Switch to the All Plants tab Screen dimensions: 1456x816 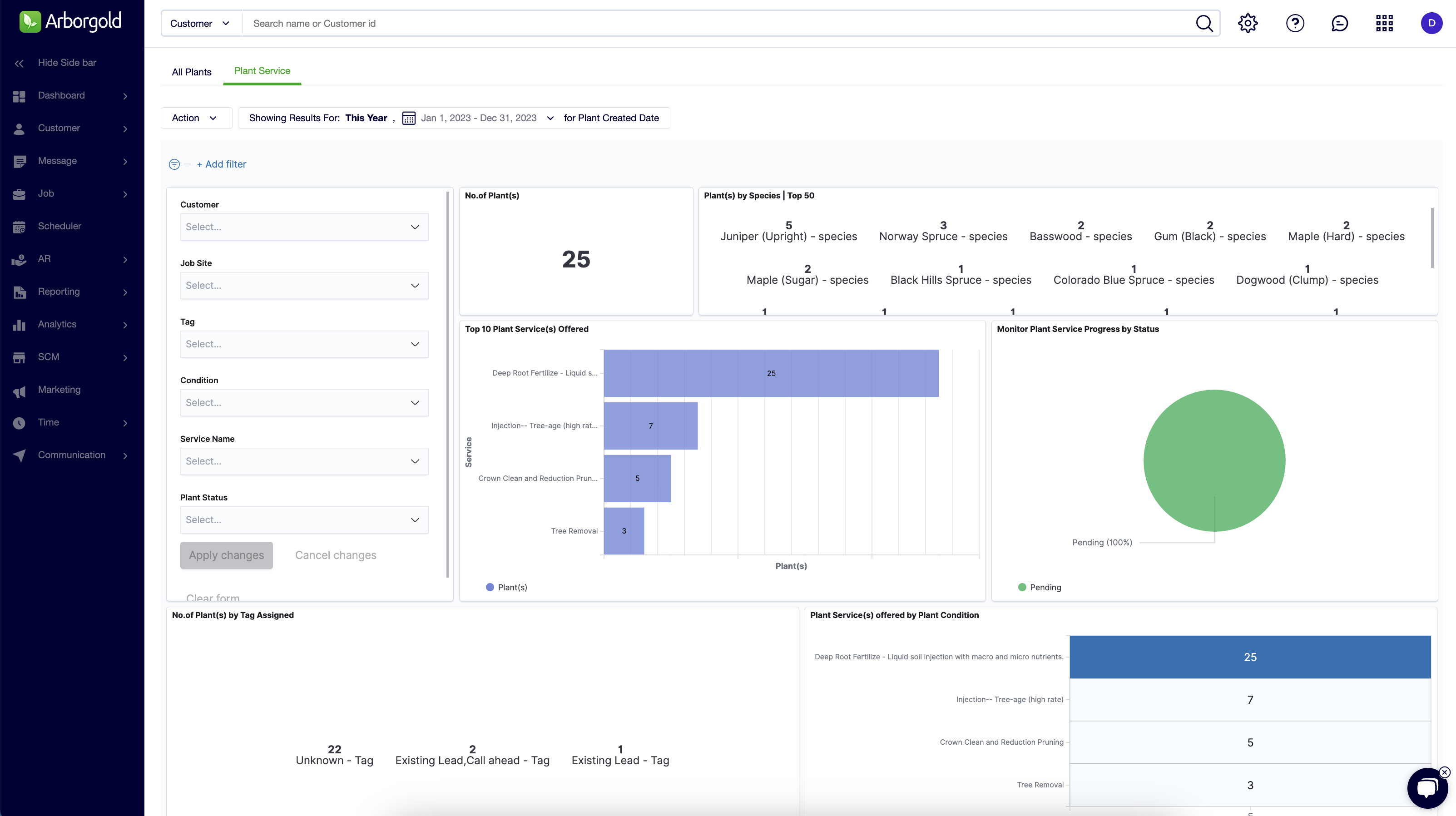coord(192,72)
